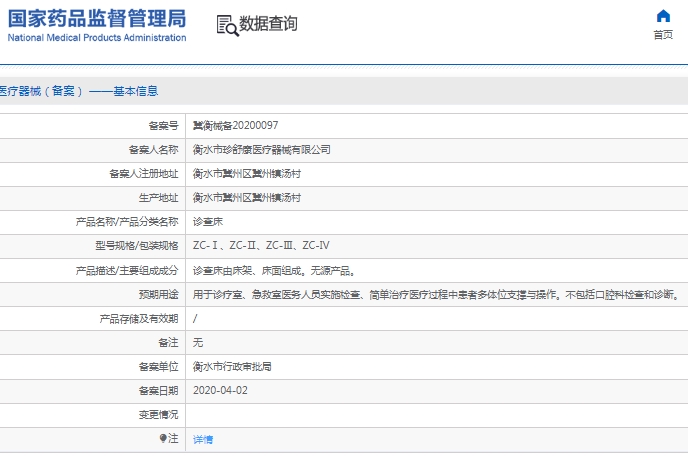The width and height of the screenshot is (688, 461).
Task: Click the 预期用途 description text
Action: (x=437, y=295)
